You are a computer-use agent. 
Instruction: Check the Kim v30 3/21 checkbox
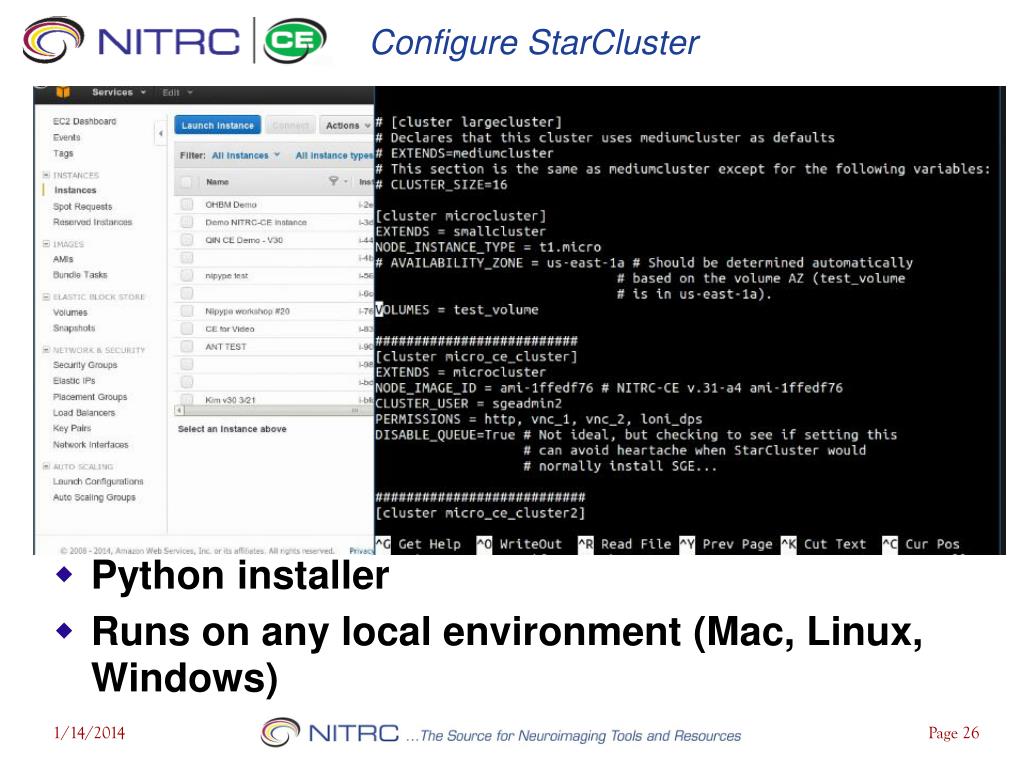click(x=187, y=399)
